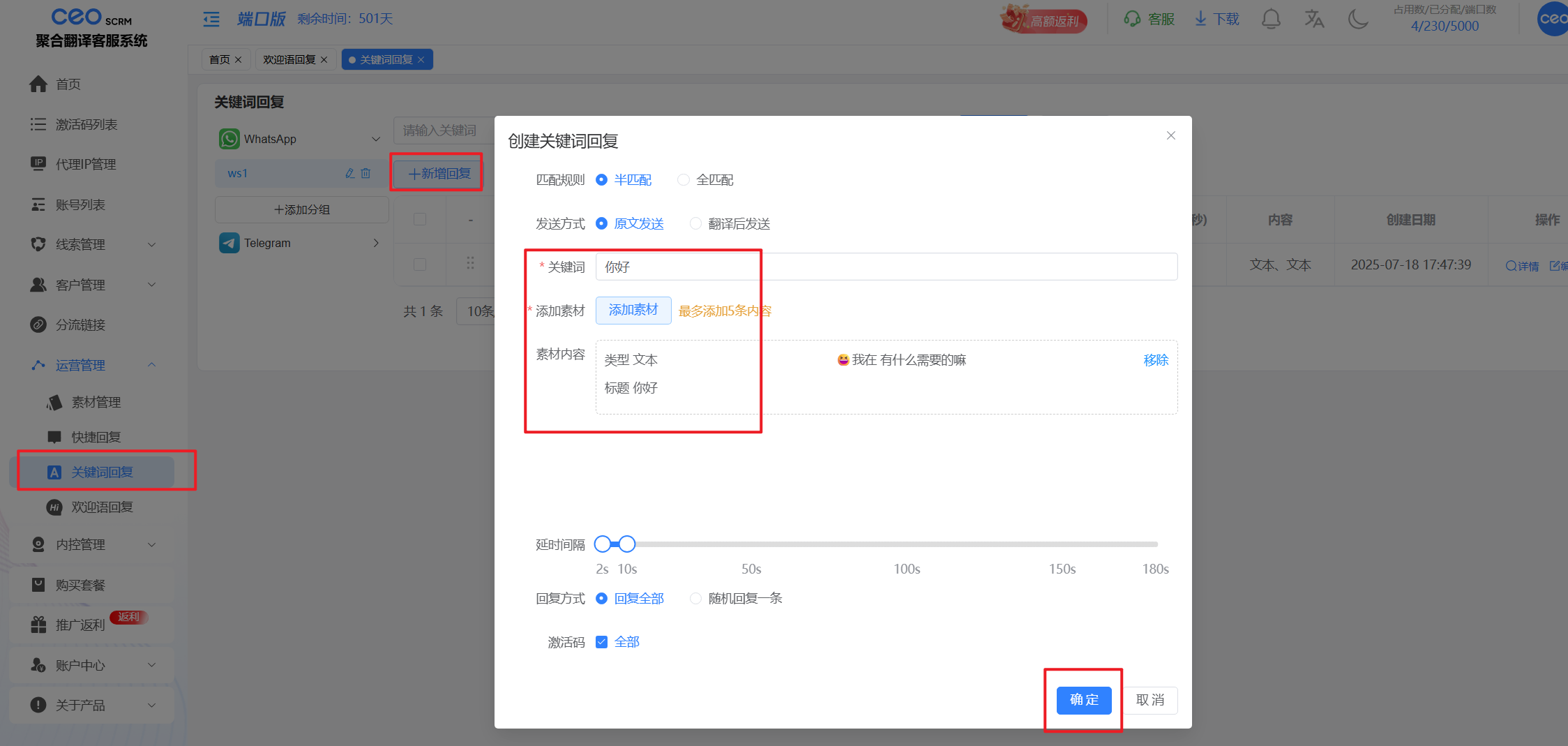
Task: Click the 10s delay slider handle
Action: tap(627, 544)
